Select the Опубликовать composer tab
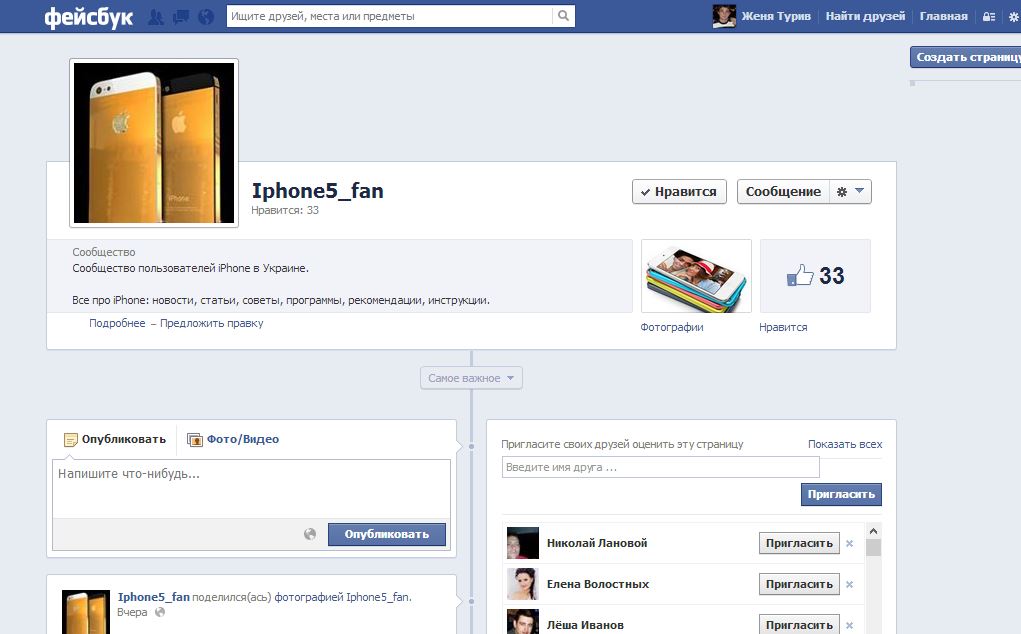 point(115,439)
